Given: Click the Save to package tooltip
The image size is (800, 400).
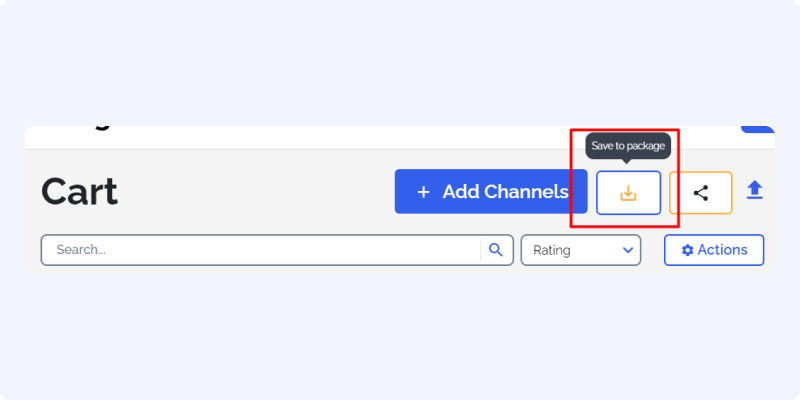Looking at the screenshot, I should [628, 146].
